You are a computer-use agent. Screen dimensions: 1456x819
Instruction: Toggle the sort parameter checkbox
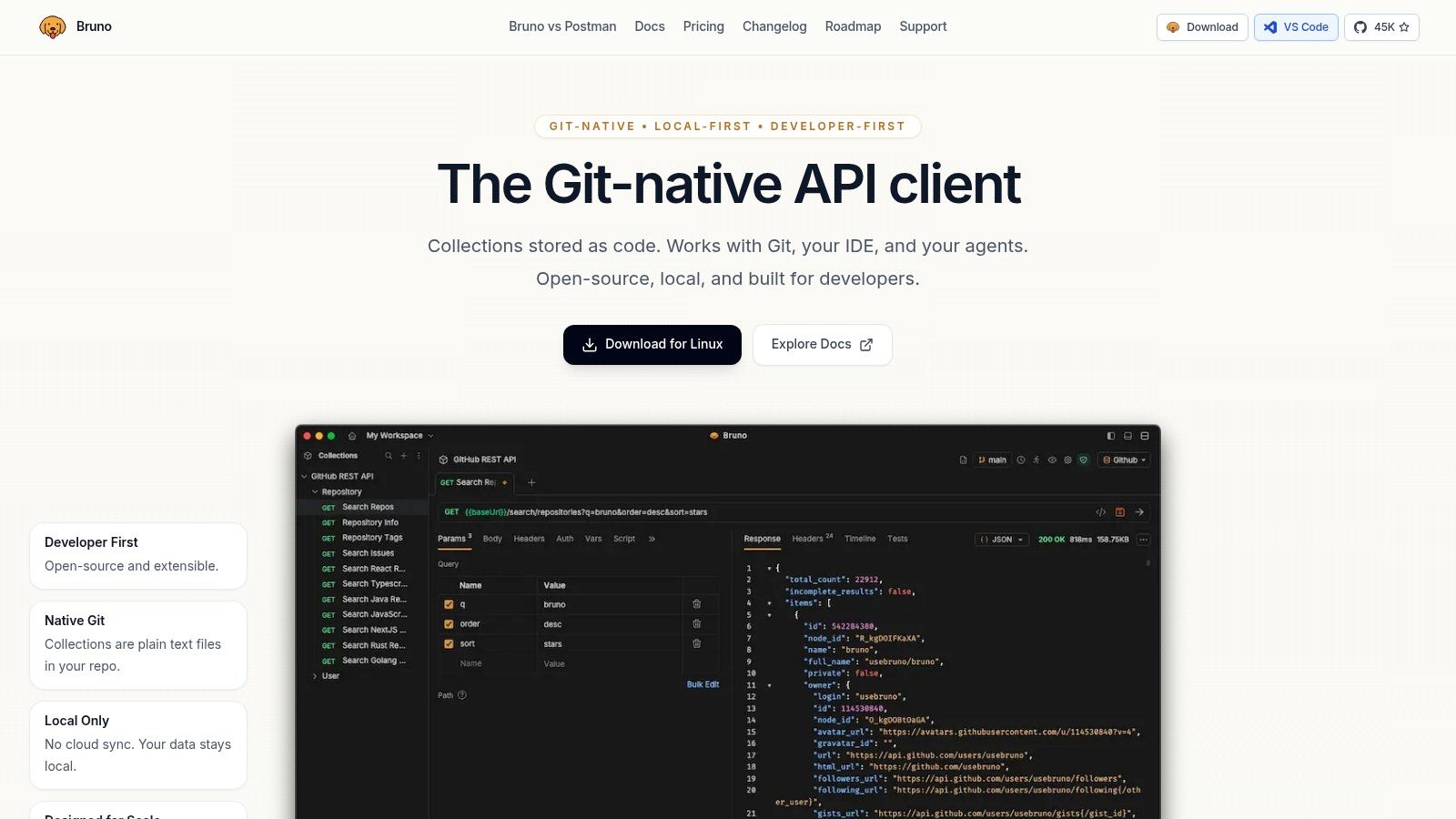[449, 643]
